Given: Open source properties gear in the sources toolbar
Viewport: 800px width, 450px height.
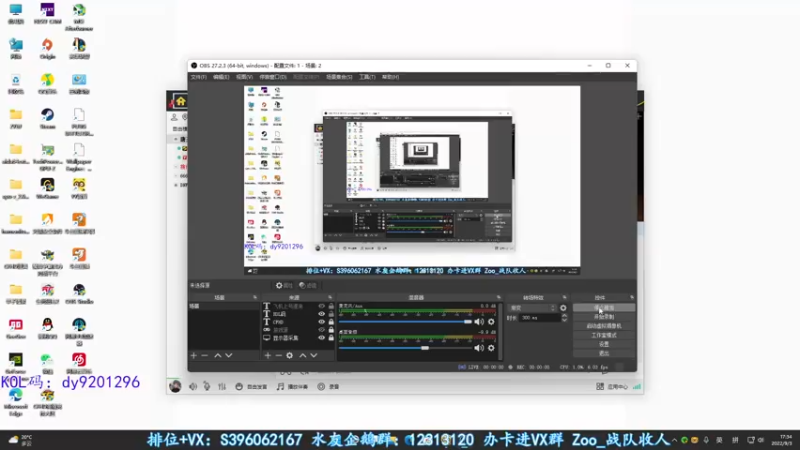Looking at the screenshot, I should point(289,356).
